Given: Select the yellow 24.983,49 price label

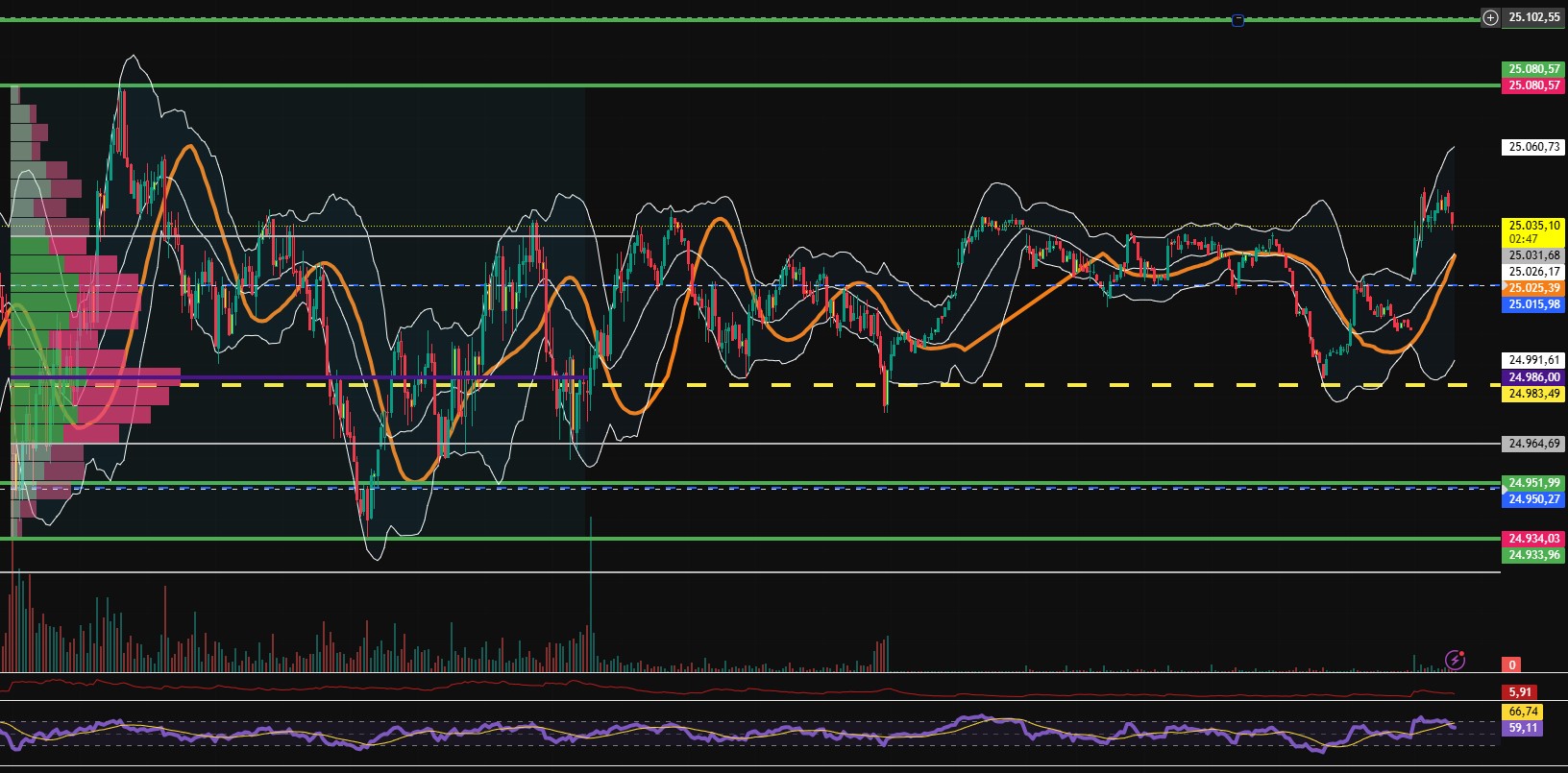Looking at the screenshot, I should click(x=1533, y=394).
